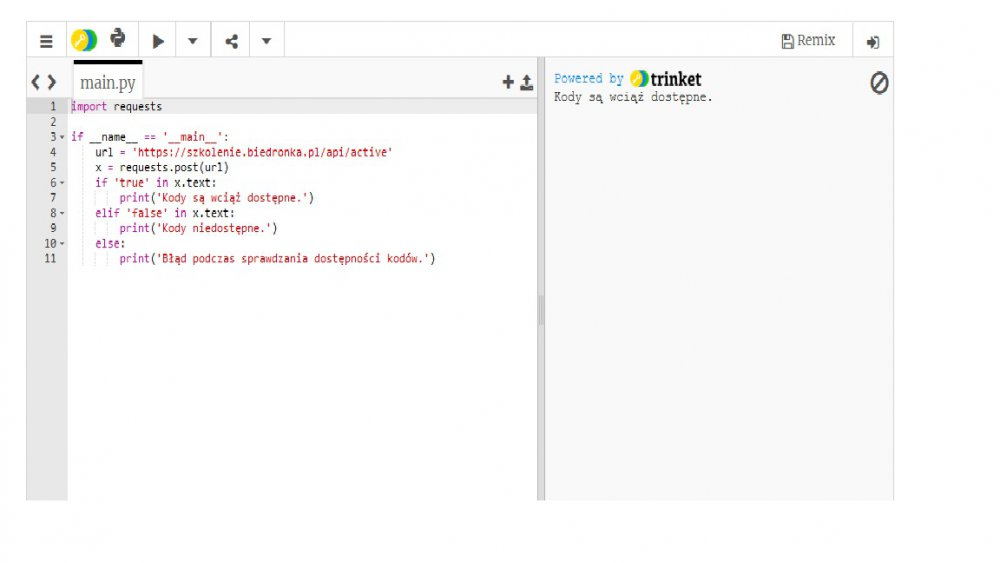The height and width of the screenshot is (563, 1000).
Task: Add a new file with plus icon
Action: pyautogui.click(x=508, y=83)
